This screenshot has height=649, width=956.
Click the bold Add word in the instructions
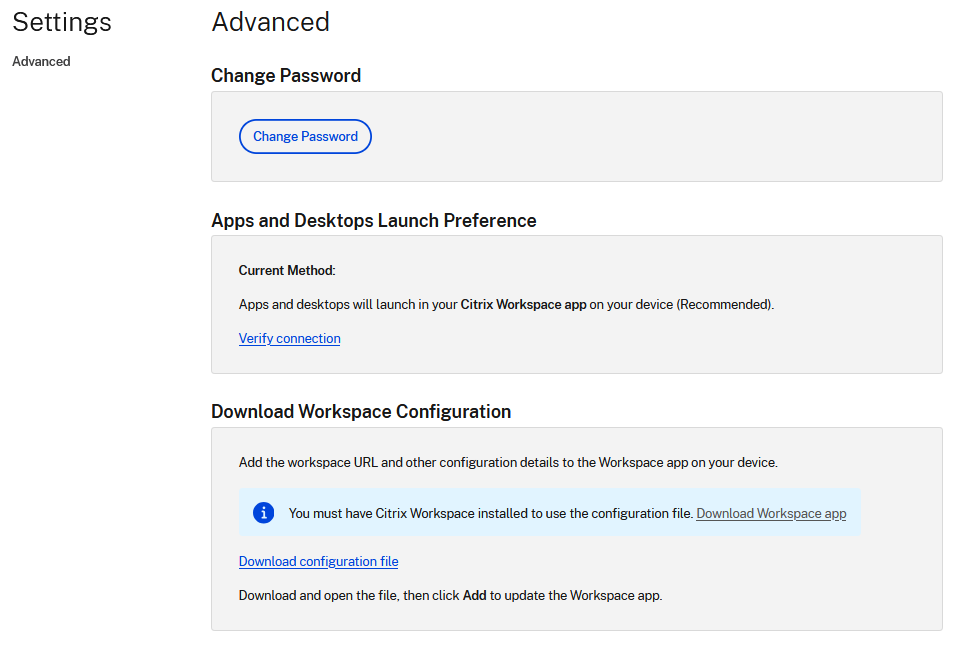coord(474,596)
